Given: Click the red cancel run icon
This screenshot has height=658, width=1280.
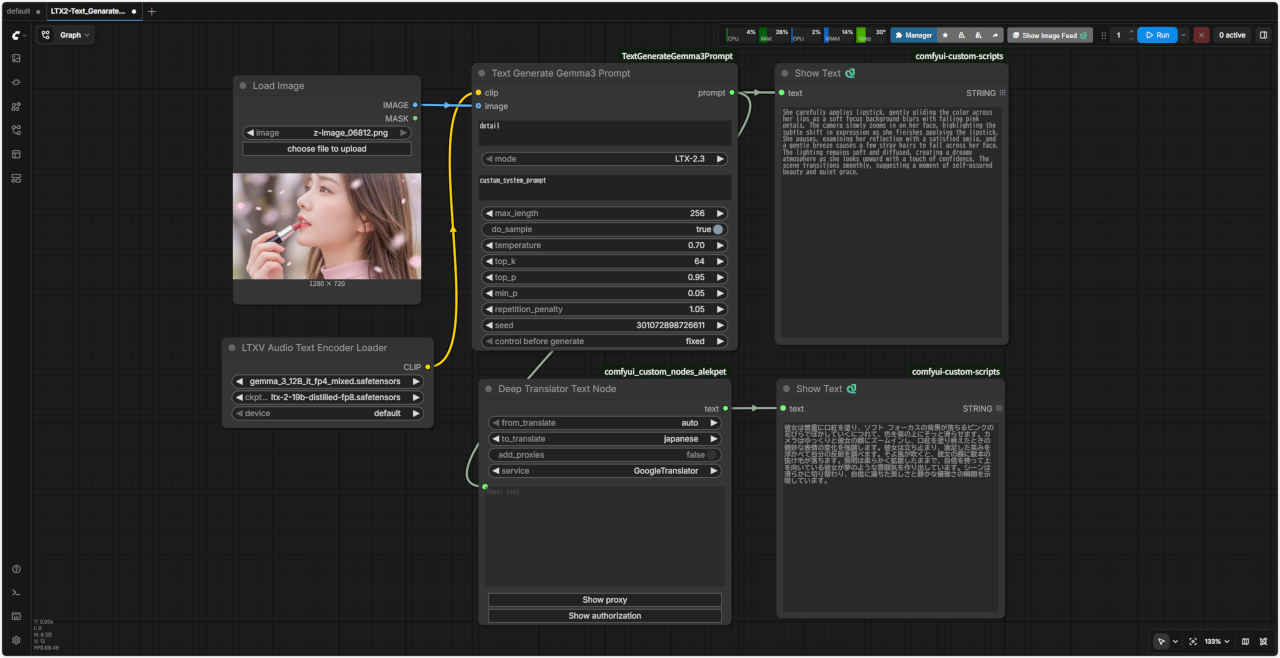Looking at the screenshot, I should click(1201, 35).
